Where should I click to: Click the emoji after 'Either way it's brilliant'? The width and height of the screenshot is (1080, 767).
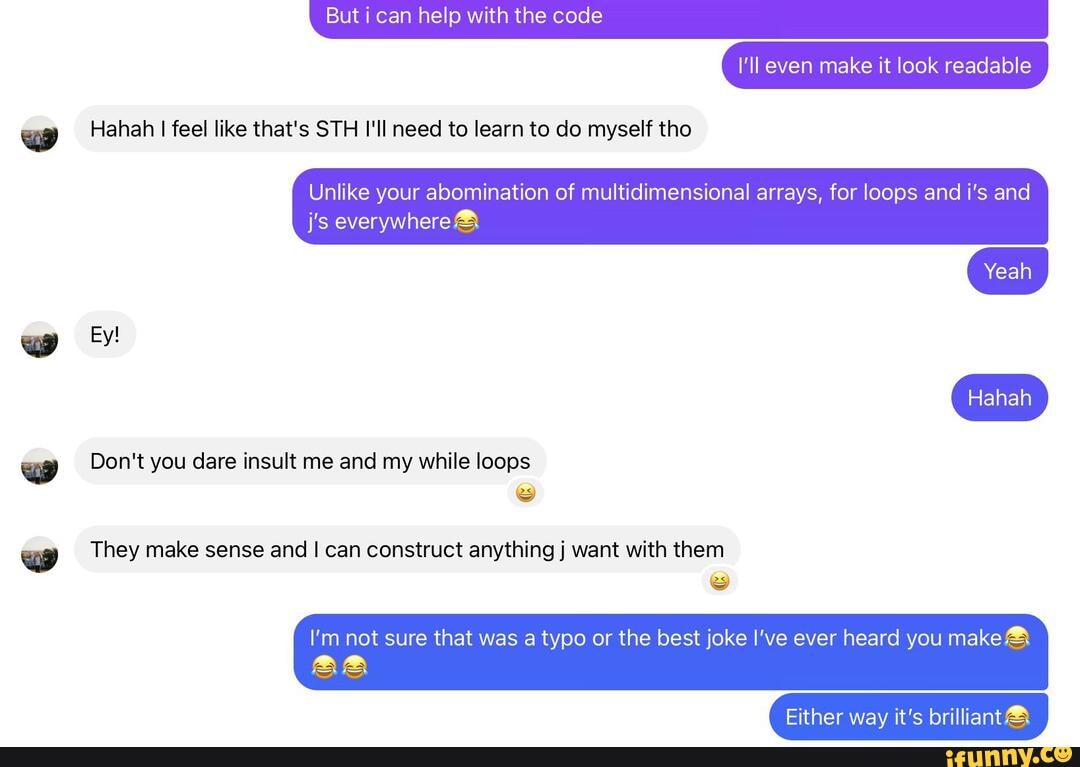pyautogui.click(x=1017, y=717)
